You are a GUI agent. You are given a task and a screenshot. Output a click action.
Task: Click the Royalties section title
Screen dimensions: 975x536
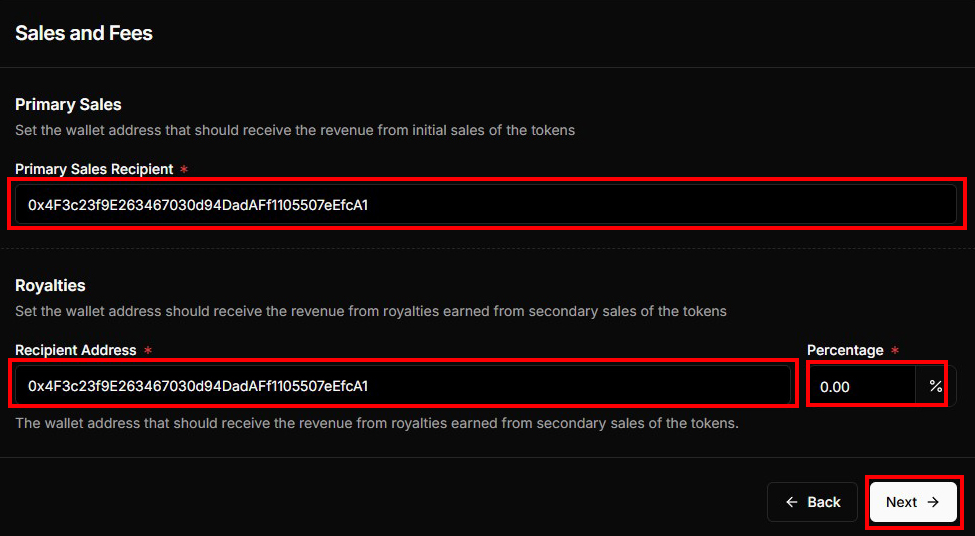(x=50, y=285)
